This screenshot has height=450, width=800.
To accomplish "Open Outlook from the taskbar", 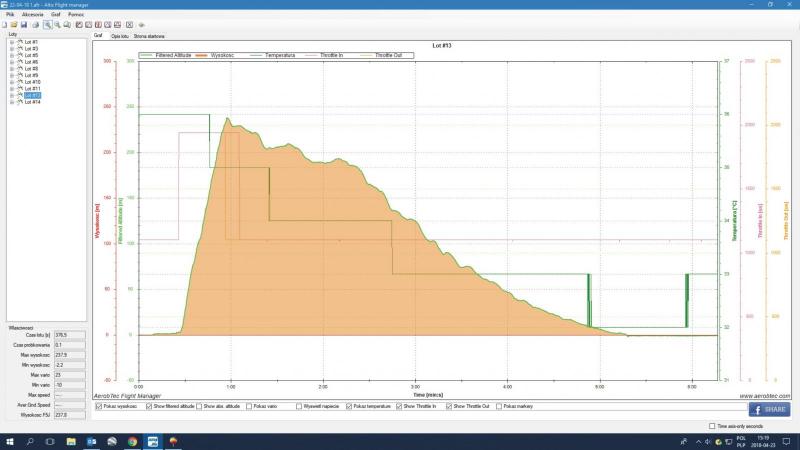I will (90, 440).
